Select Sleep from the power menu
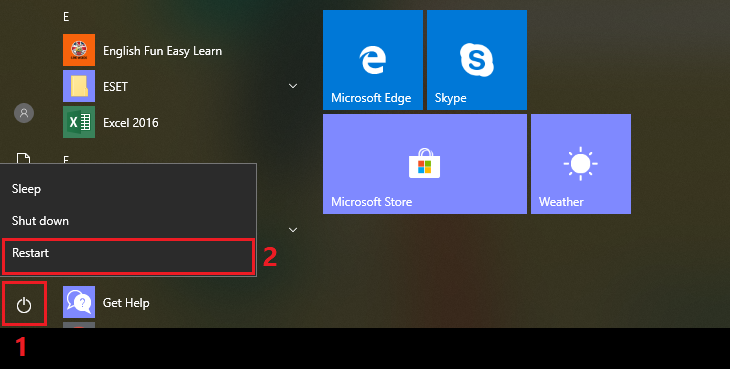730x369 pixels. [x=128, y=189]
